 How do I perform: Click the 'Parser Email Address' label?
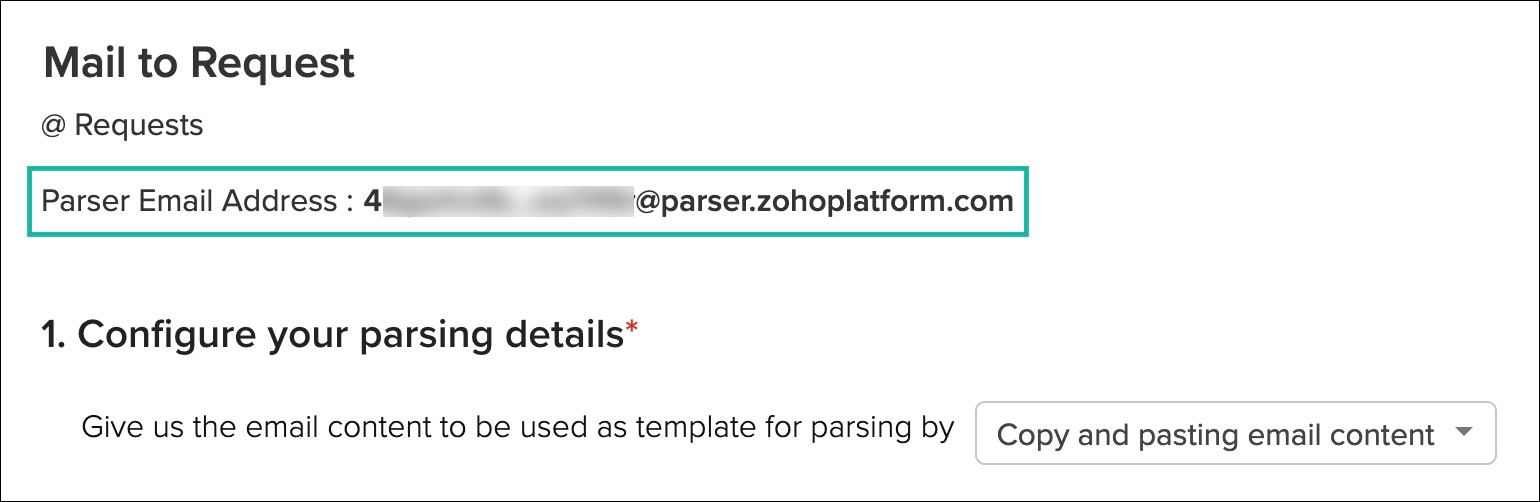click(189, 201)
